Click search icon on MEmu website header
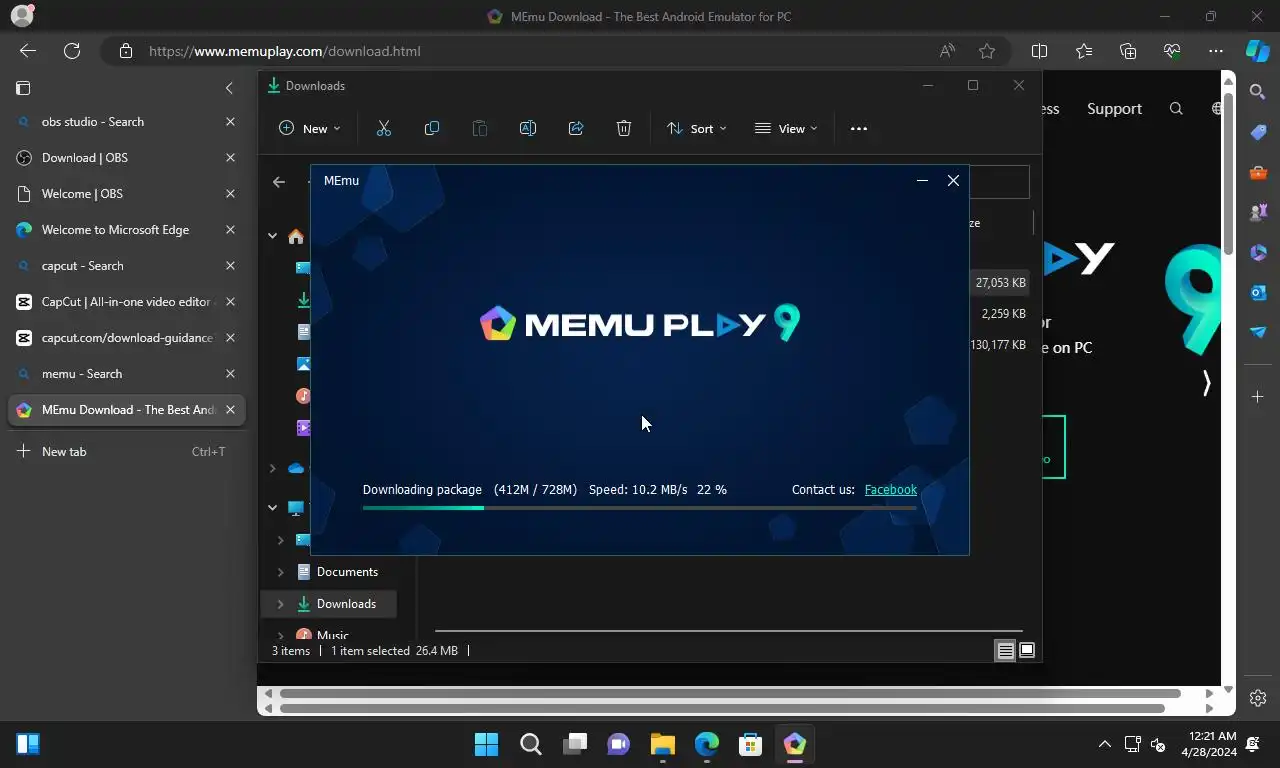The width and height of the screenshot is (1280, 768). 1176,109
